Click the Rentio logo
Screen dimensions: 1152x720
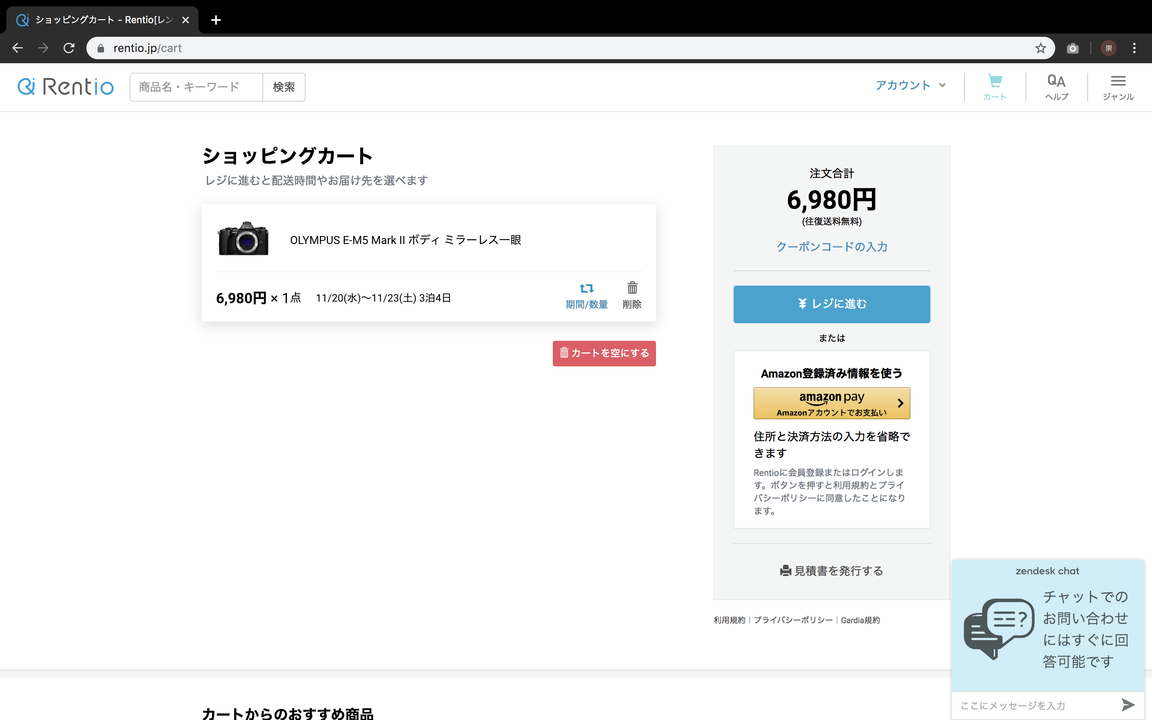tap(66, 87)
